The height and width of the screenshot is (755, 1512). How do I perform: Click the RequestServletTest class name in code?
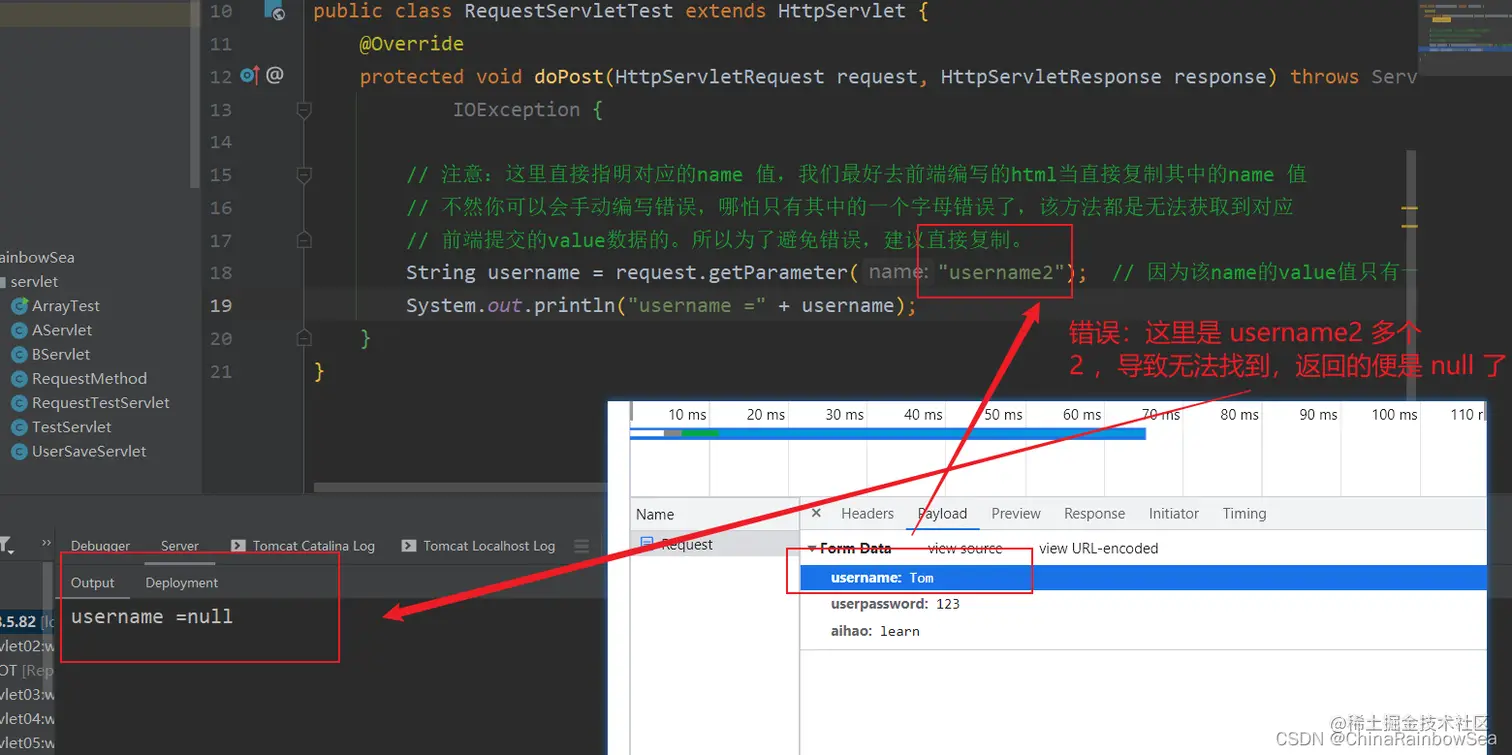click(569, 11)
